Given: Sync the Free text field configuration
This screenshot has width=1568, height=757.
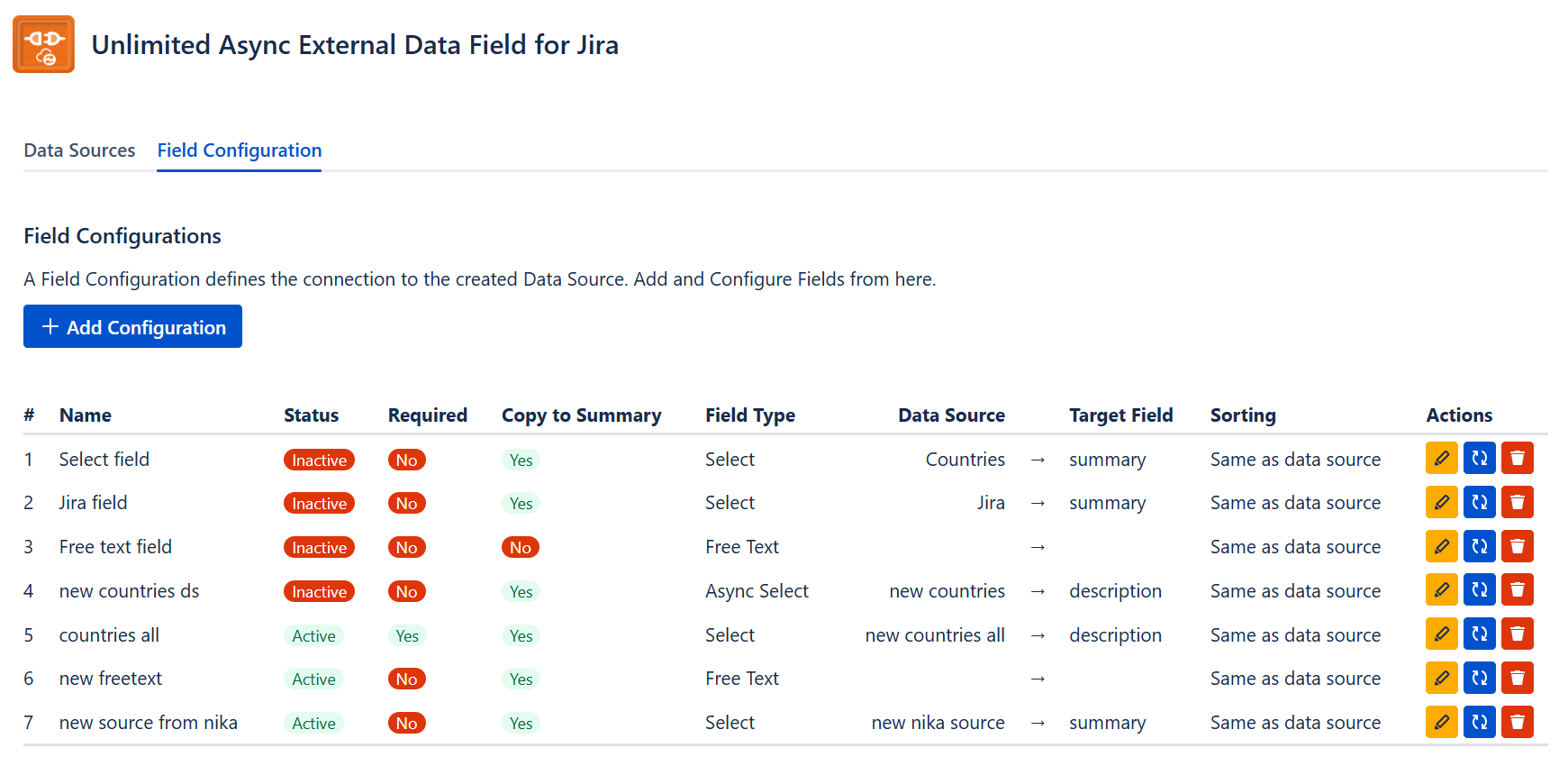Looking at the screenshot, I should coord(1479,546).
